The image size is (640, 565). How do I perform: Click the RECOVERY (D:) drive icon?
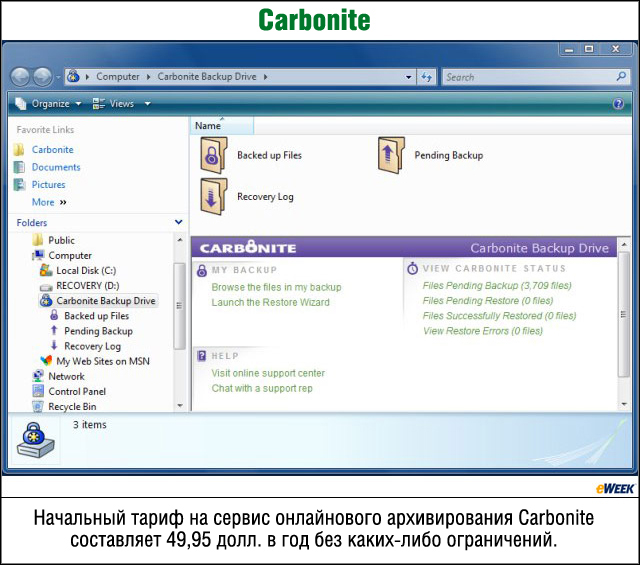(46, 286)
